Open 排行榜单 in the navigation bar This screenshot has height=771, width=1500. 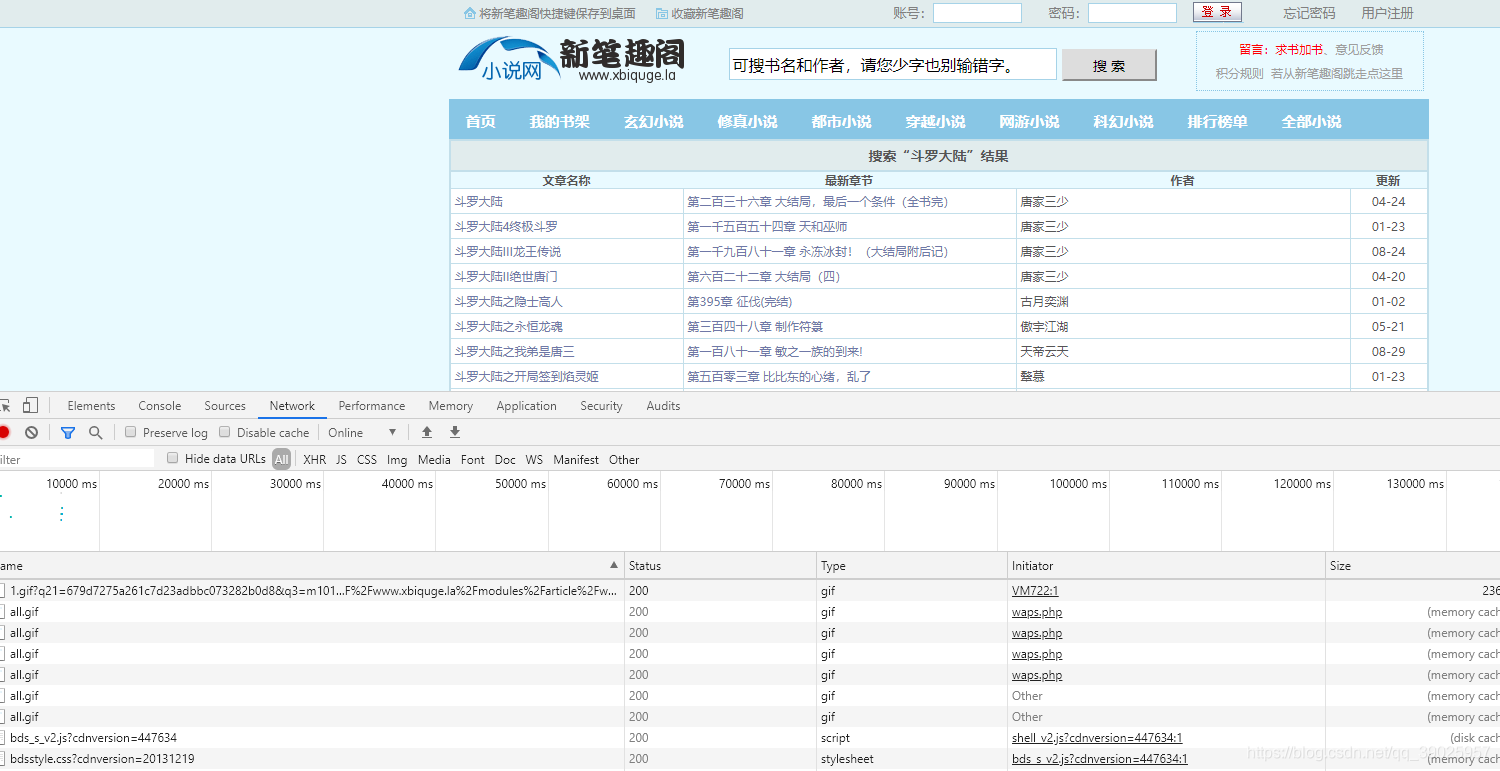(1217, 121)
